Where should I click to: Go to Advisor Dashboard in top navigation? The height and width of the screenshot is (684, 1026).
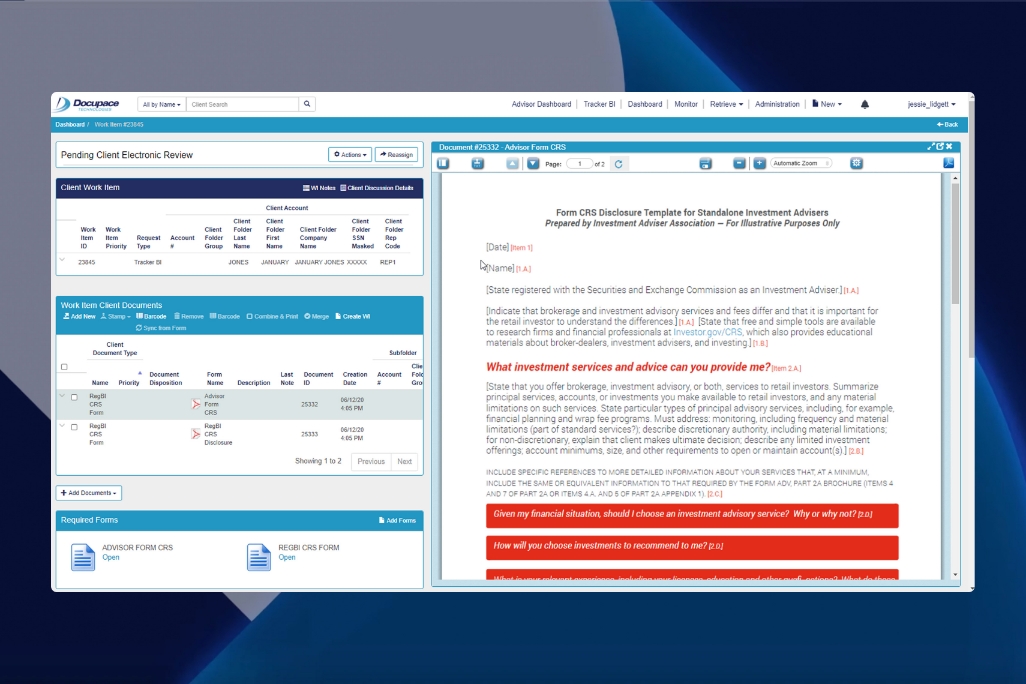coord(541,104)
